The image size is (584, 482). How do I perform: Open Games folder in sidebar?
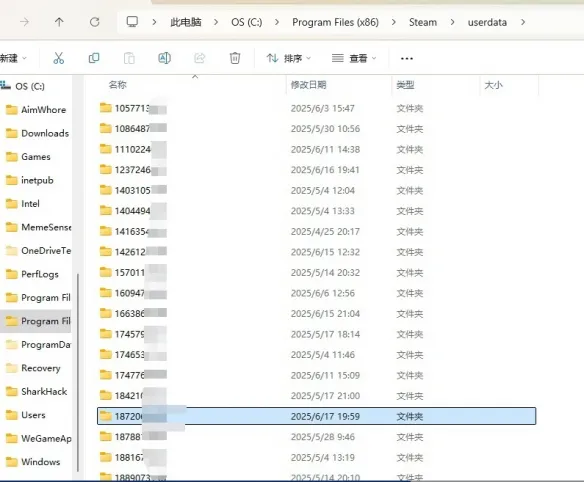28,157
